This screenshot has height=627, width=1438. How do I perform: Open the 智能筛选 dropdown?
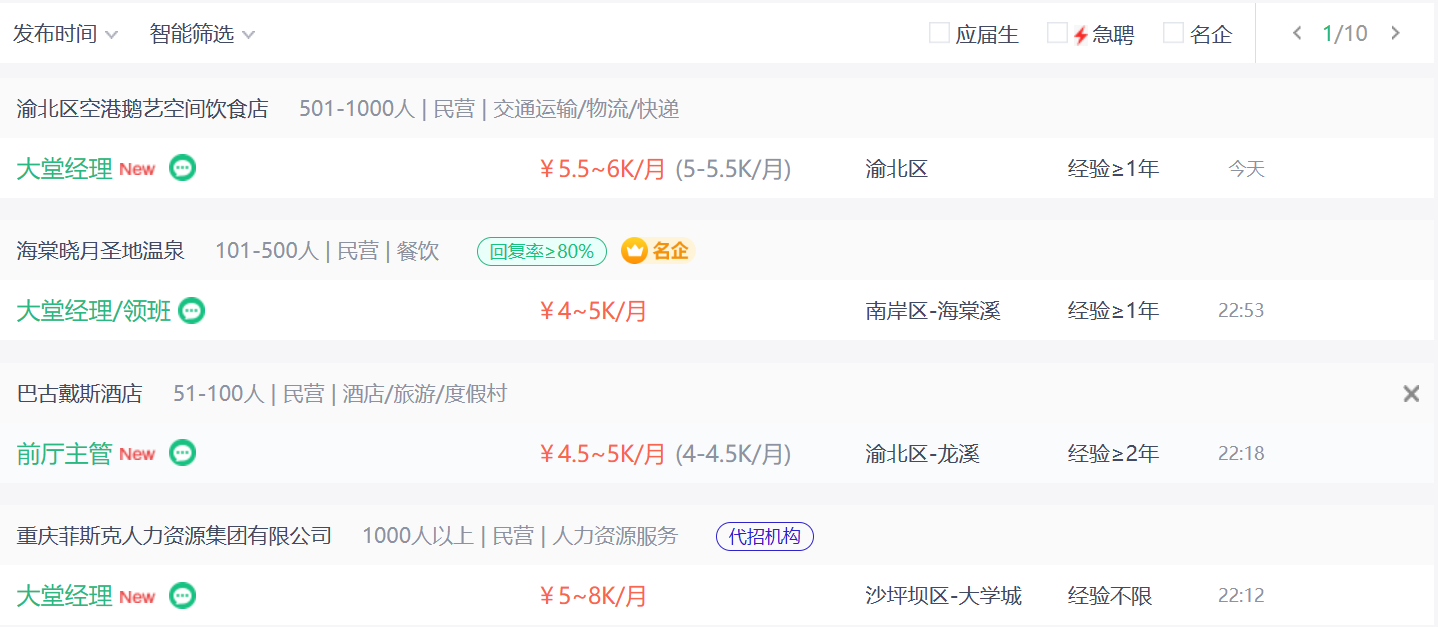(203, 34)
